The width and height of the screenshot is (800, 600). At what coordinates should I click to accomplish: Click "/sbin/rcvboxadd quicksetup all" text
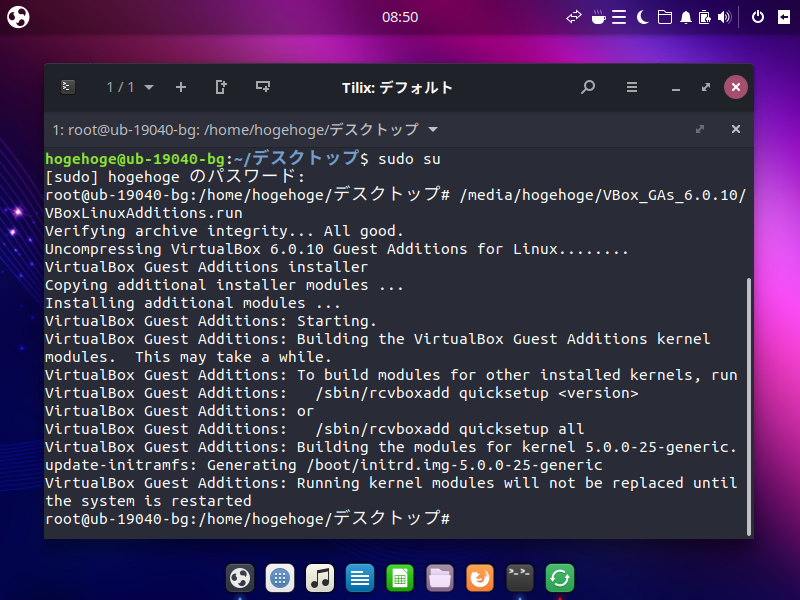(x=449, y=429)
